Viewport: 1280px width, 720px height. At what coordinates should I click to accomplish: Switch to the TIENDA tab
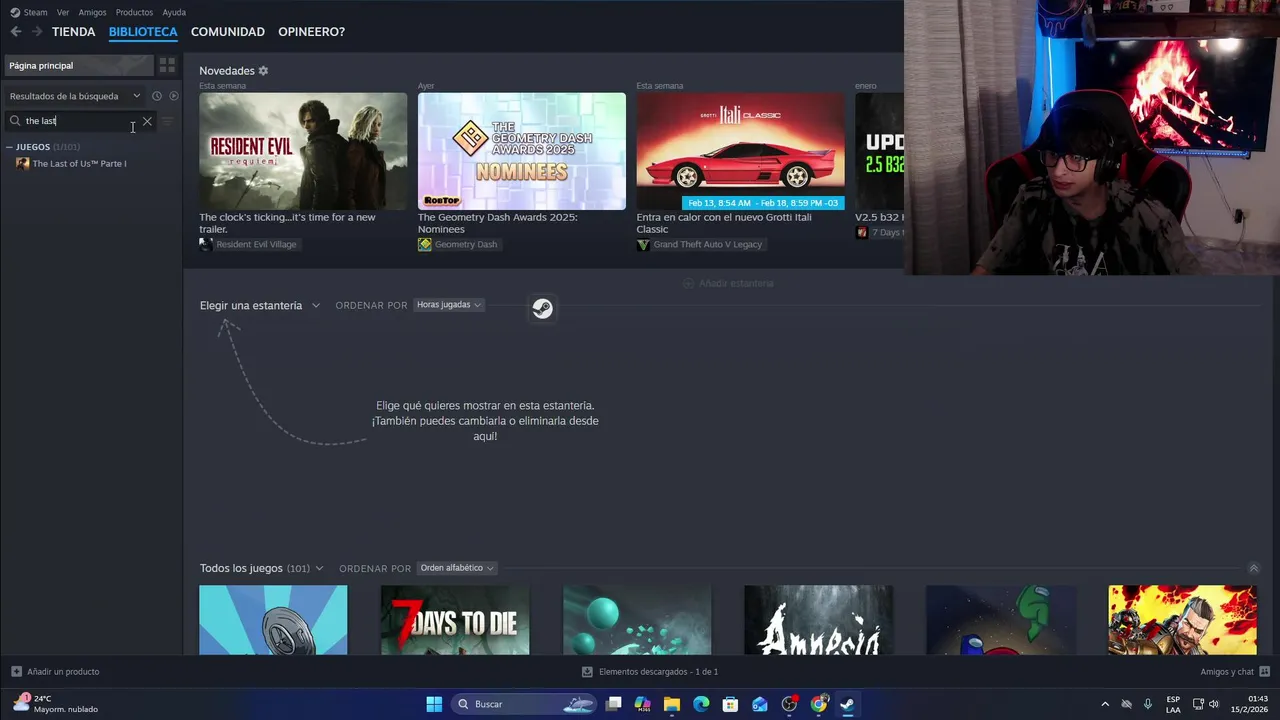tap(74, 32)
